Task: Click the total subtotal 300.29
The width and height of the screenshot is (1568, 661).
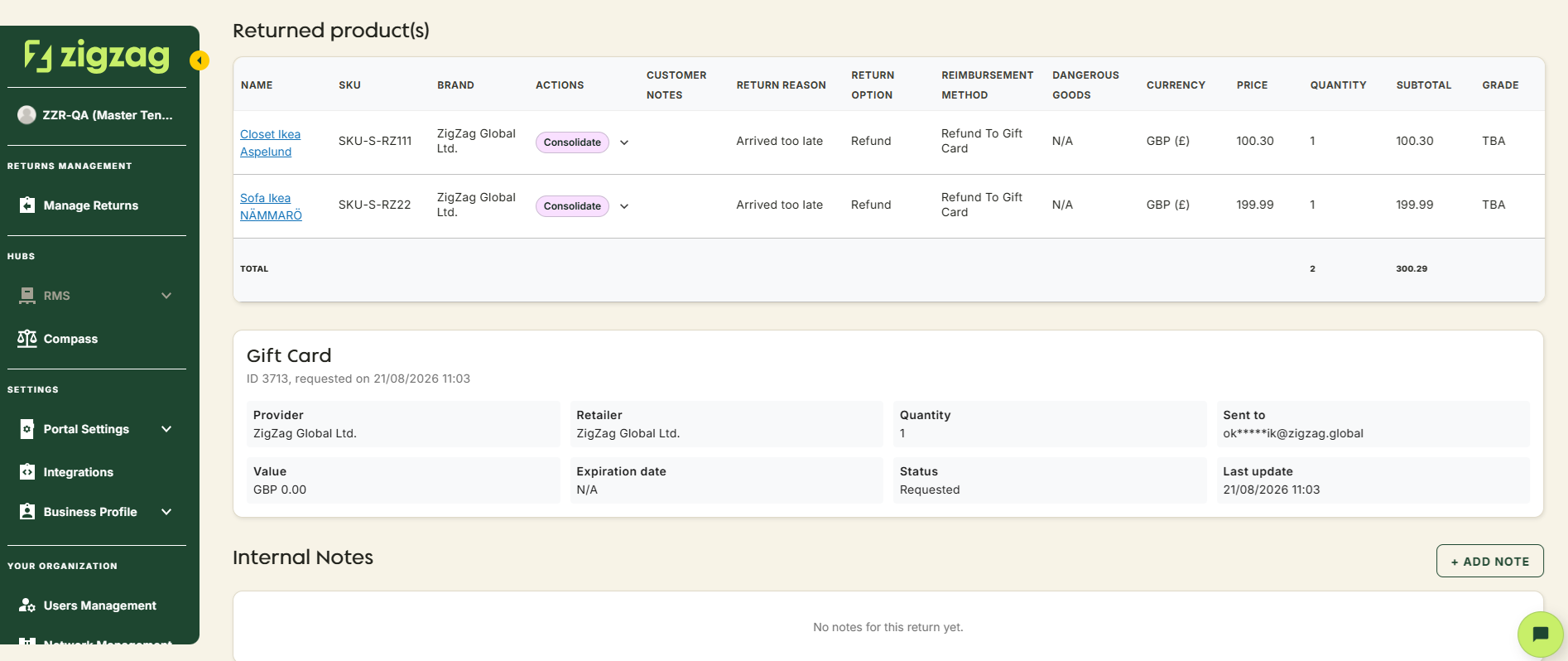Action: tap(1412, 268)
